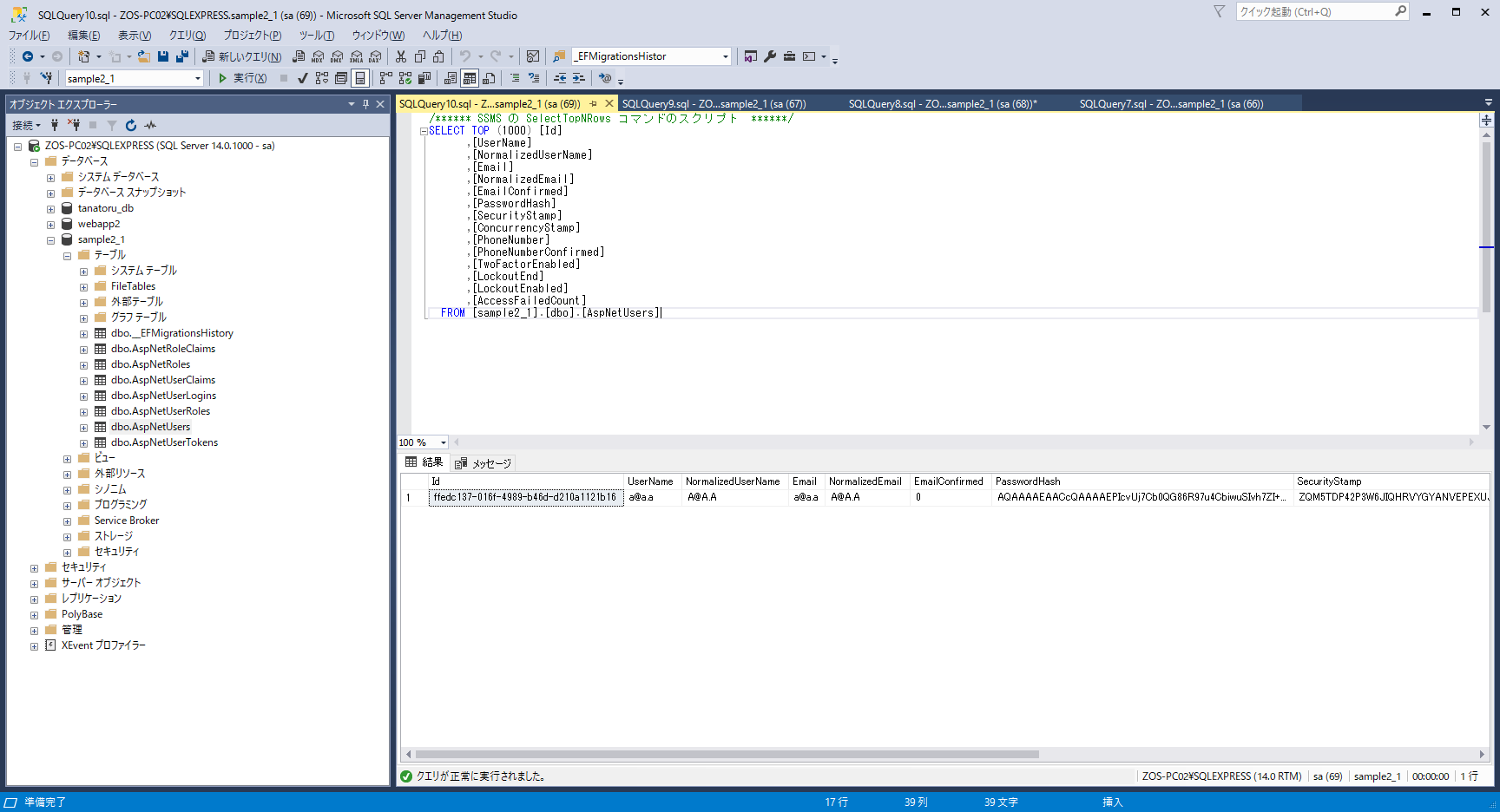Screen dimensions: 1500x812
Task: Decrease indent of selected lines
Action: [560, 78]
